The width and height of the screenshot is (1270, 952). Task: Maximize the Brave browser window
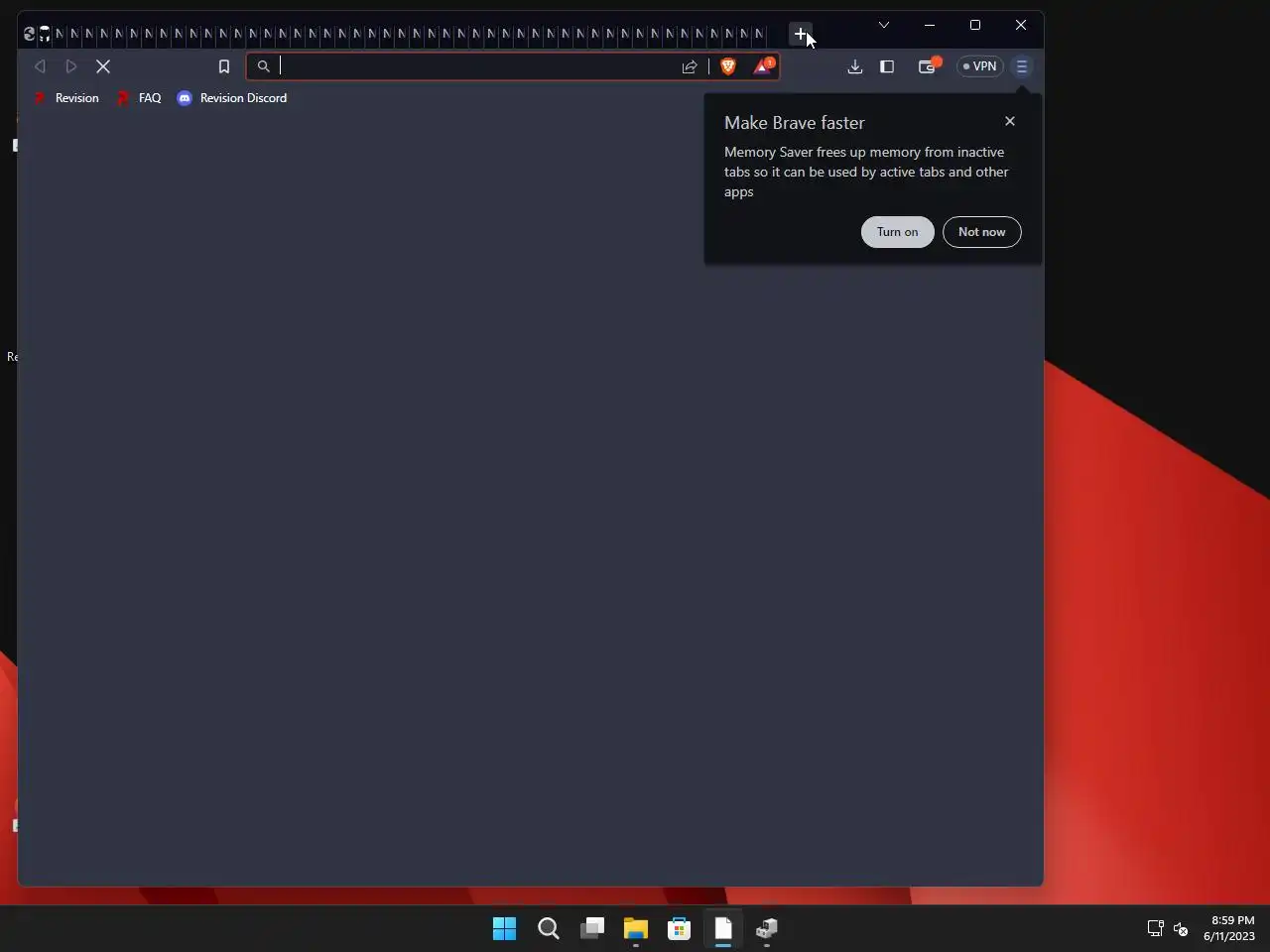tap(975, 25)
